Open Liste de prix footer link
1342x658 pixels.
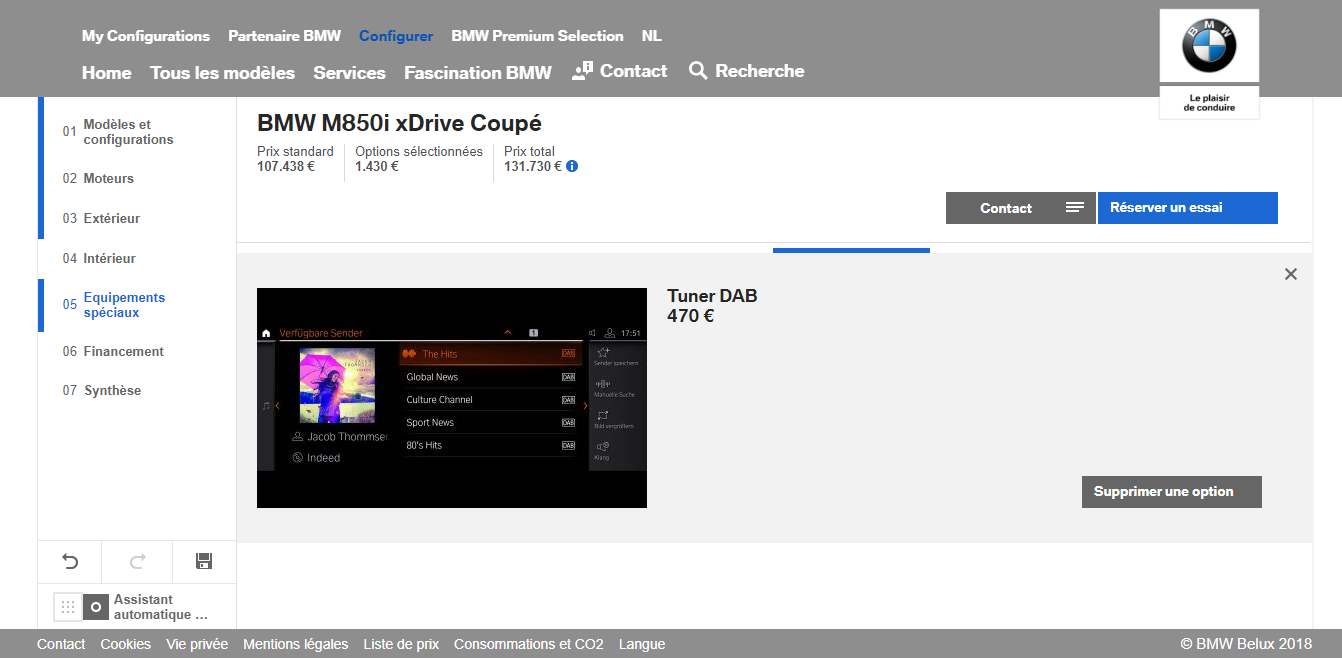(401, 644)
